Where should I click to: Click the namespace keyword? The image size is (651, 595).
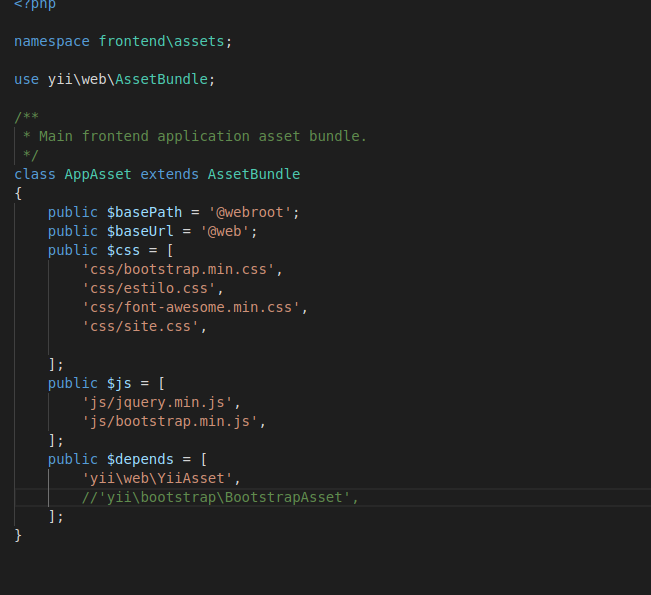point(52,42)
